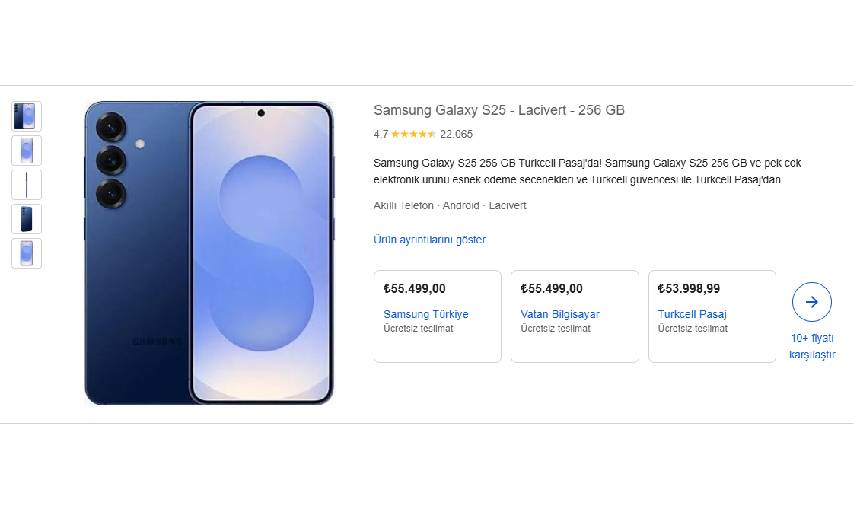Open the Vatan Bilgisayar seller link
Viewport: 860px width, 505px height.
(x=560, y=314)
